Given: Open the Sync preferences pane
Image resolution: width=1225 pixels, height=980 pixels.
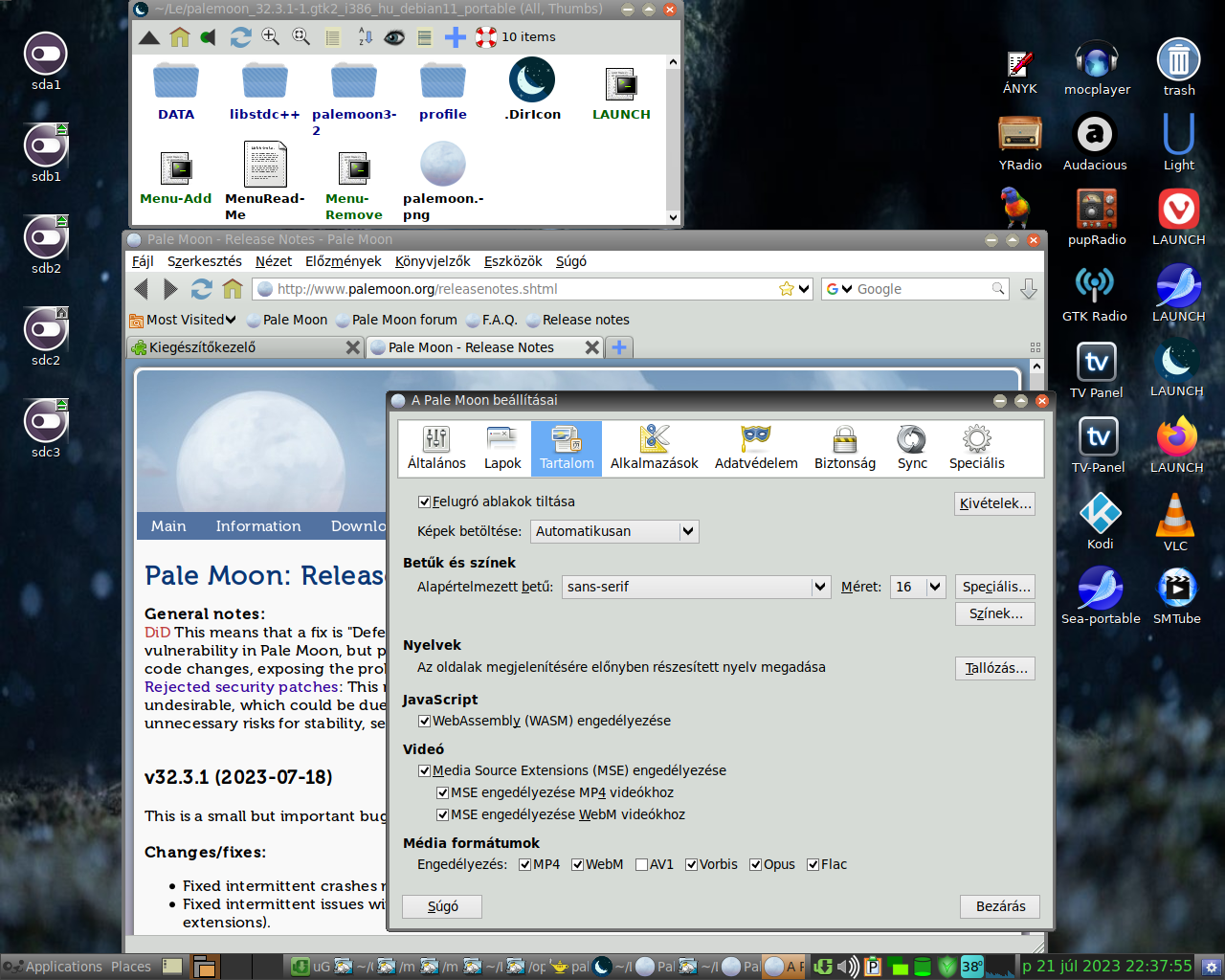Looking at the screenshot, I should pos(912,448).
